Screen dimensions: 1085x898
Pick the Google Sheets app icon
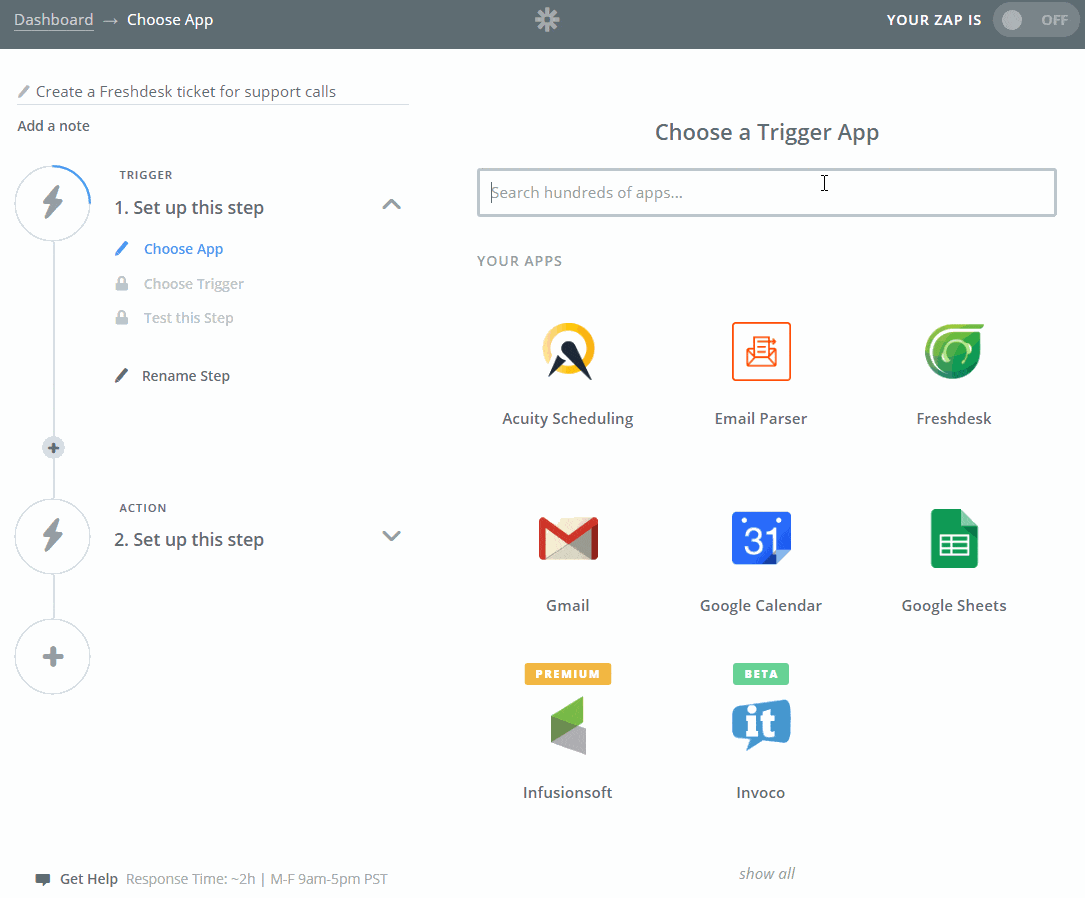(954, 538)
